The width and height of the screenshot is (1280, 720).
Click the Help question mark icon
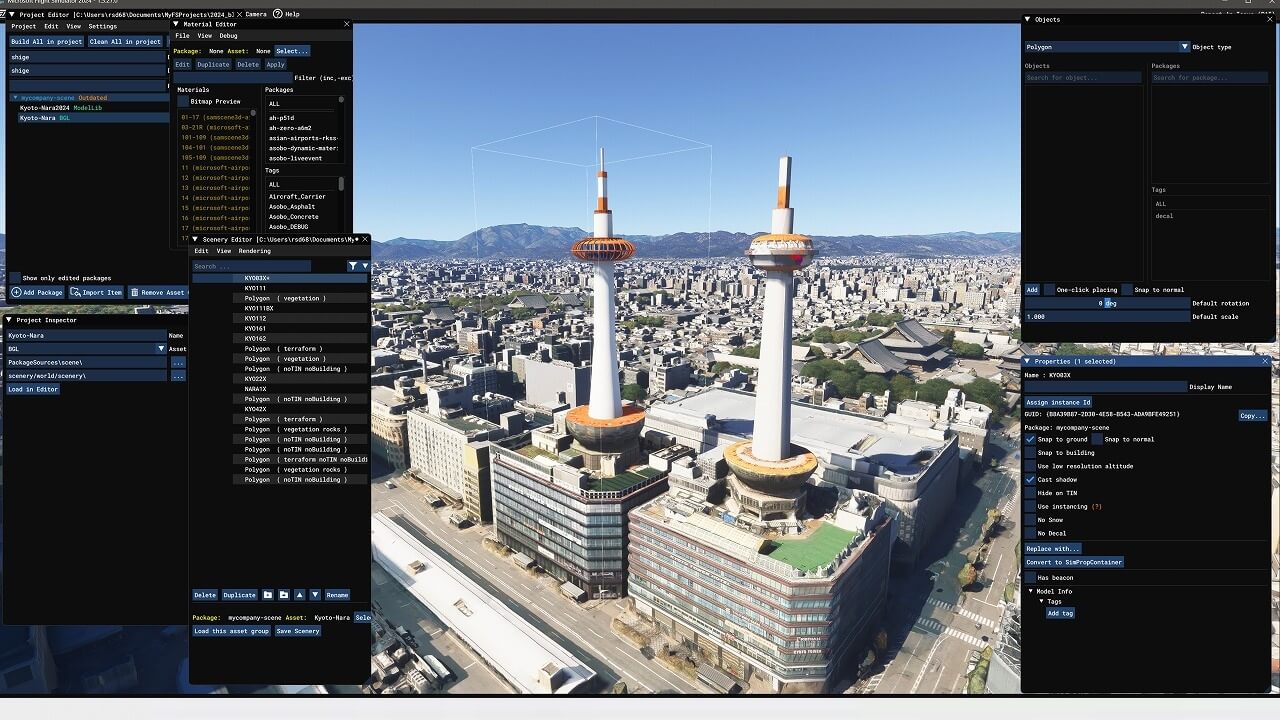(278, 14)
